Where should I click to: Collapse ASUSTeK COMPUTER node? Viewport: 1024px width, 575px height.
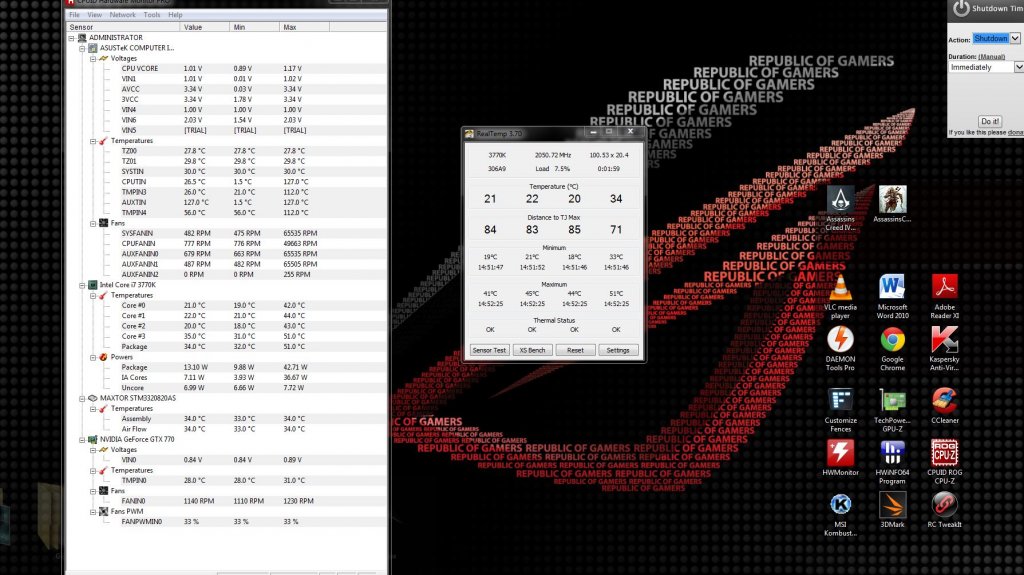coord(82,48)
